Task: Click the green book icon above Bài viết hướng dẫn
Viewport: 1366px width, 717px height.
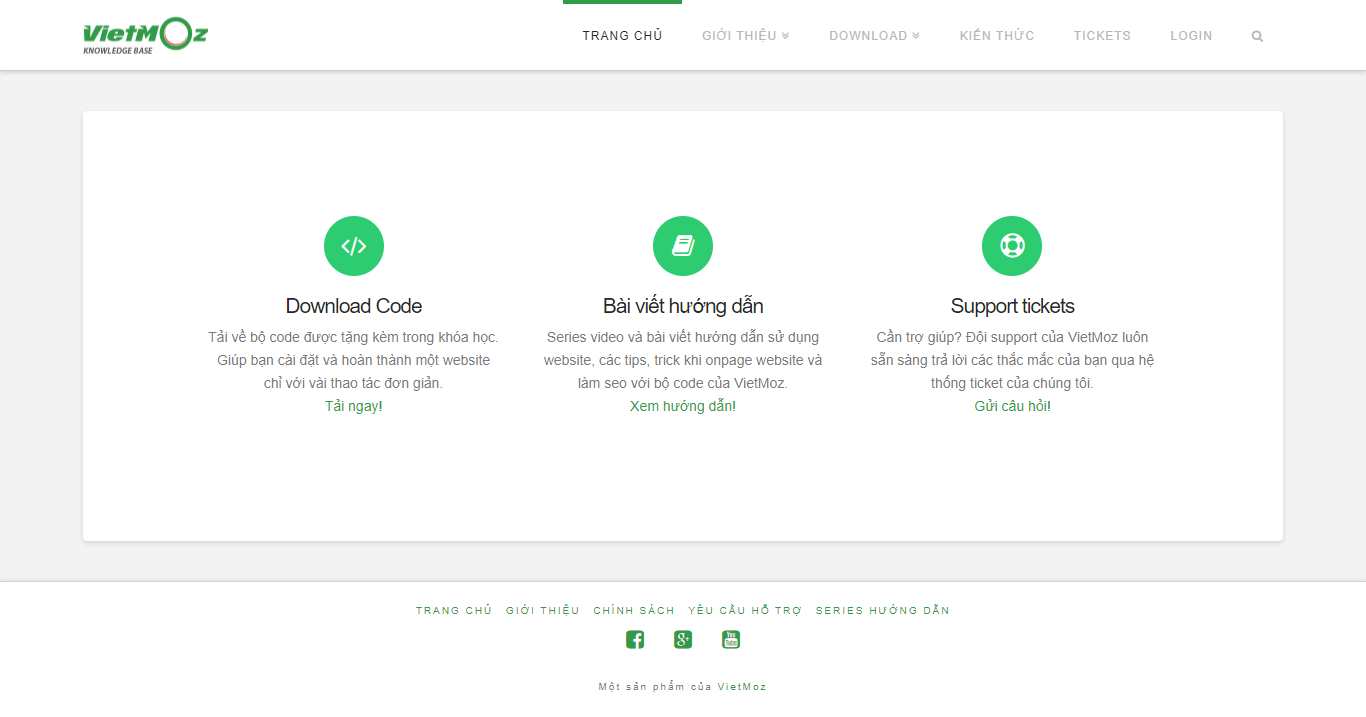Action: (682, 245)
